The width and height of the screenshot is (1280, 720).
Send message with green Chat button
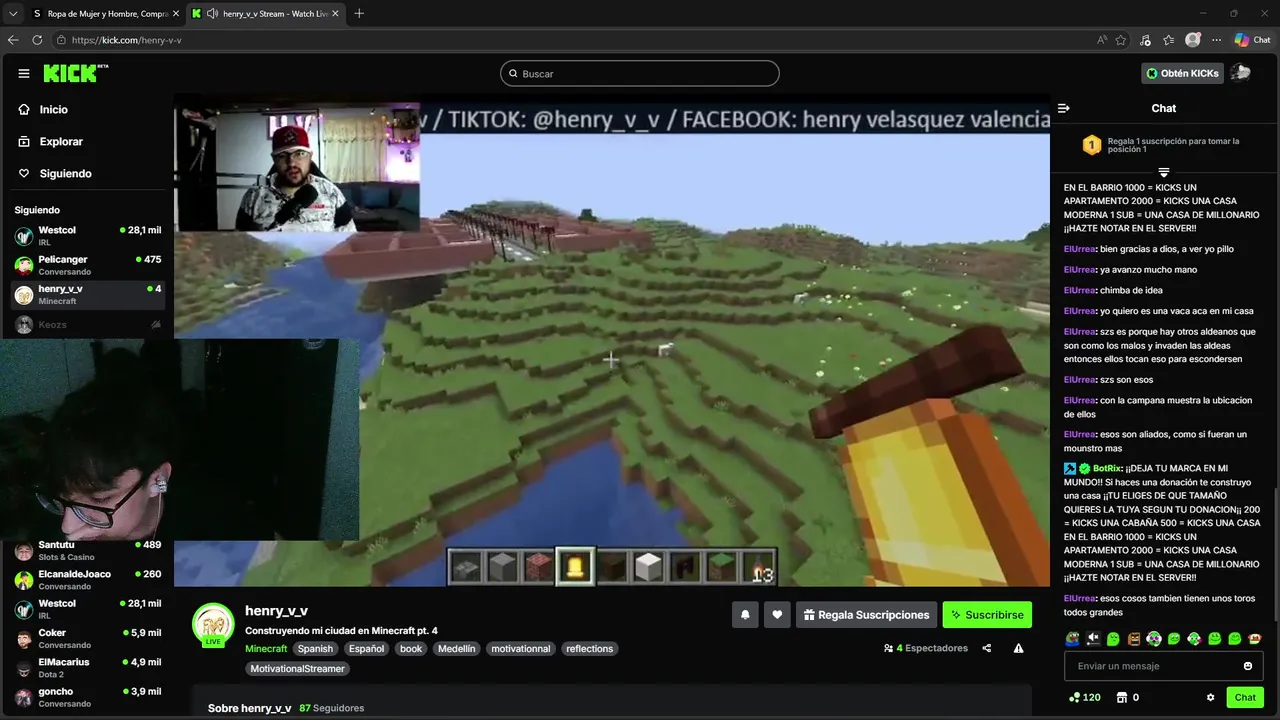click(x=1245, y=697)
